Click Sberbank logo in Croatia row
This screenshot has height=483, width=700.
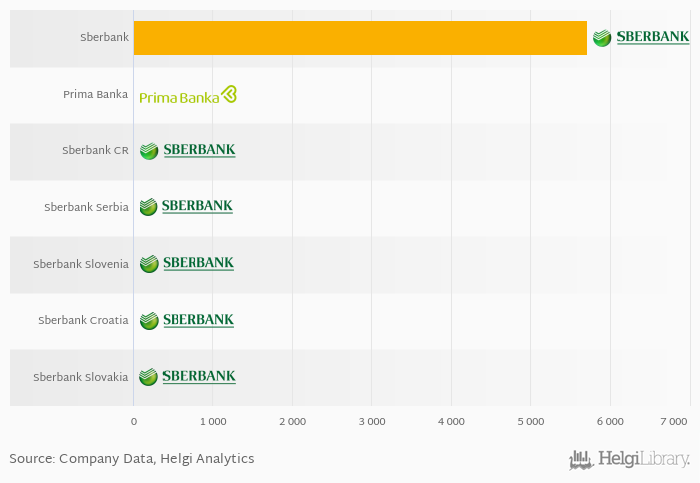tap(187, 320)
